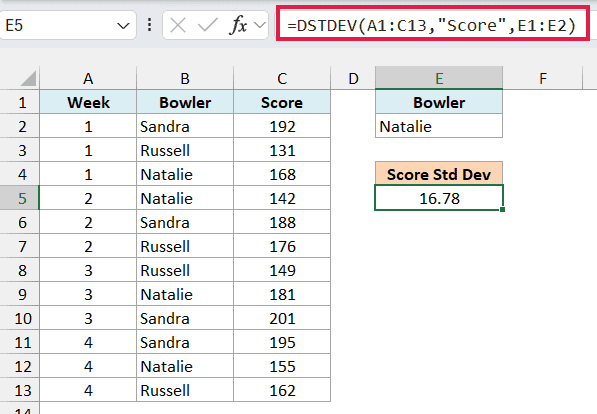Click 'Natalie' in row 9
Image resolution: width=597 pixels, height=414 pixels.
185,294
